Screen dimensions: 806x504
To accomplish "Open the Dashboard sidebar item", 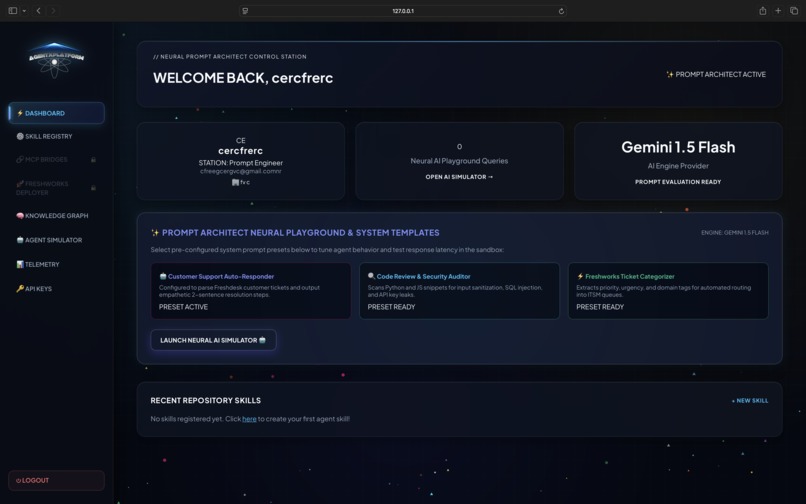I will (x=57, y=113).
